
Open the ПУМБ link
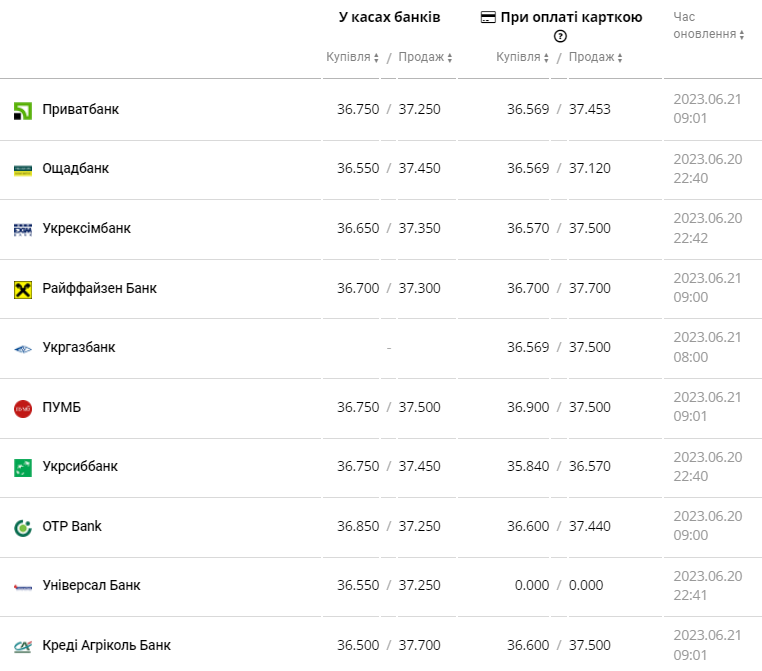click(x=62, y=407)
